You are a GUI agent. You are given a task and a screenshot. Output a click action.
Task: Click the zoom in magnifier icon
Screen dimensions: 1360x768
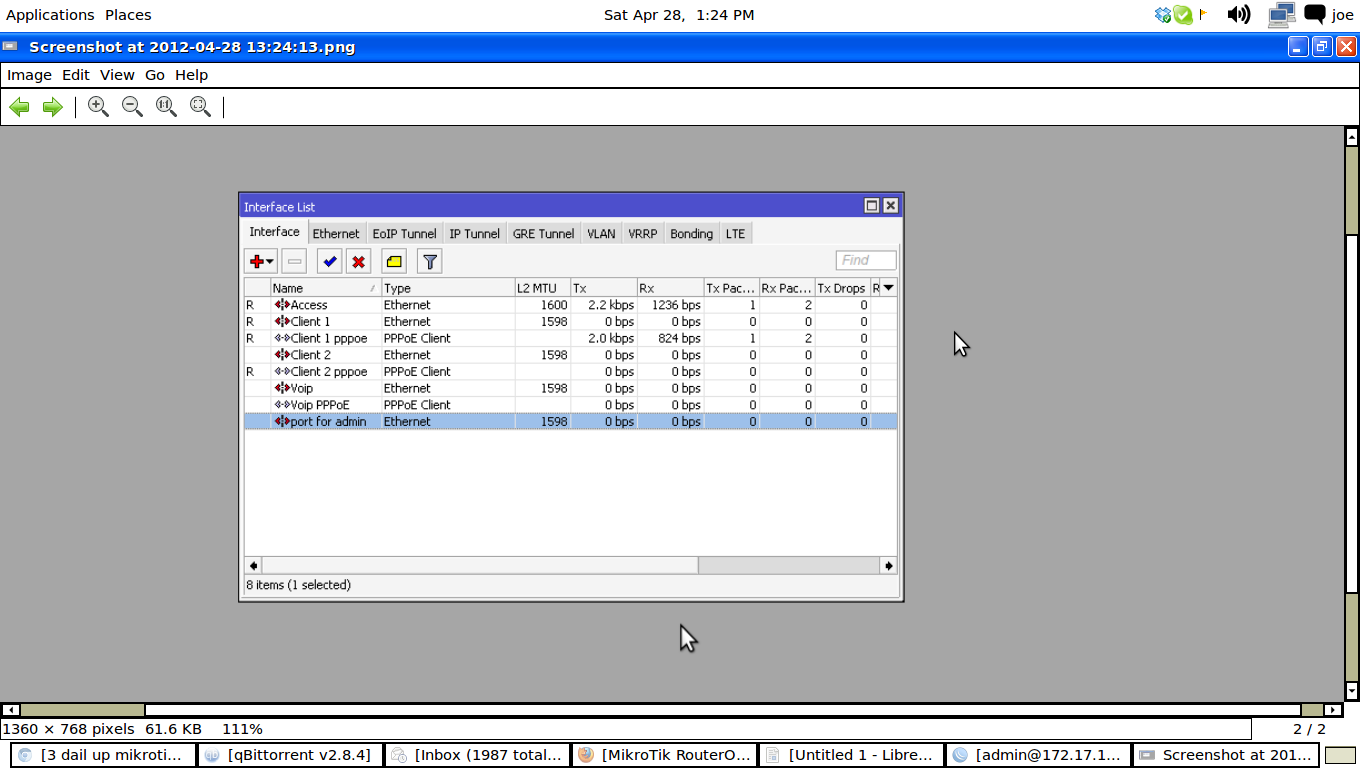[x=98, y=107]
